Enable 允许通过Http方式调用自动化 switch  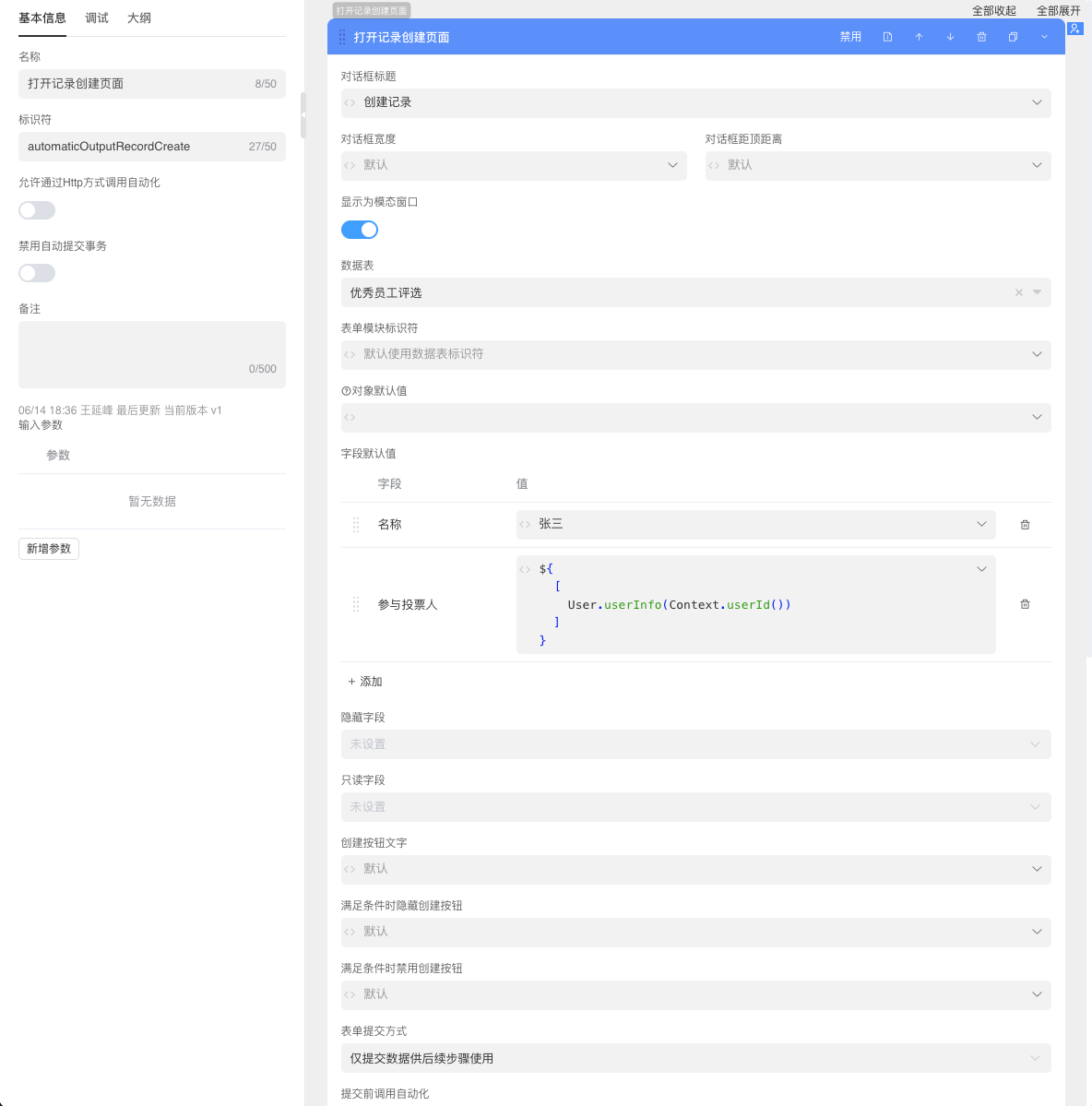point(37,210)
